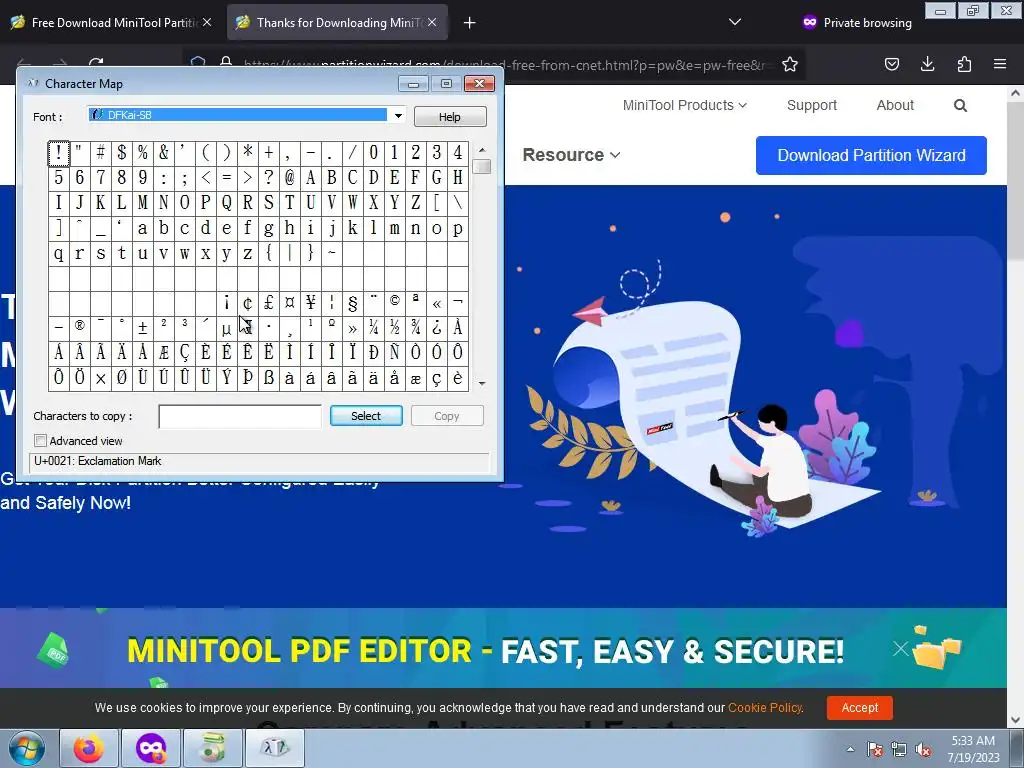Open Firefox hamburger application menu

click(1000, 64)
